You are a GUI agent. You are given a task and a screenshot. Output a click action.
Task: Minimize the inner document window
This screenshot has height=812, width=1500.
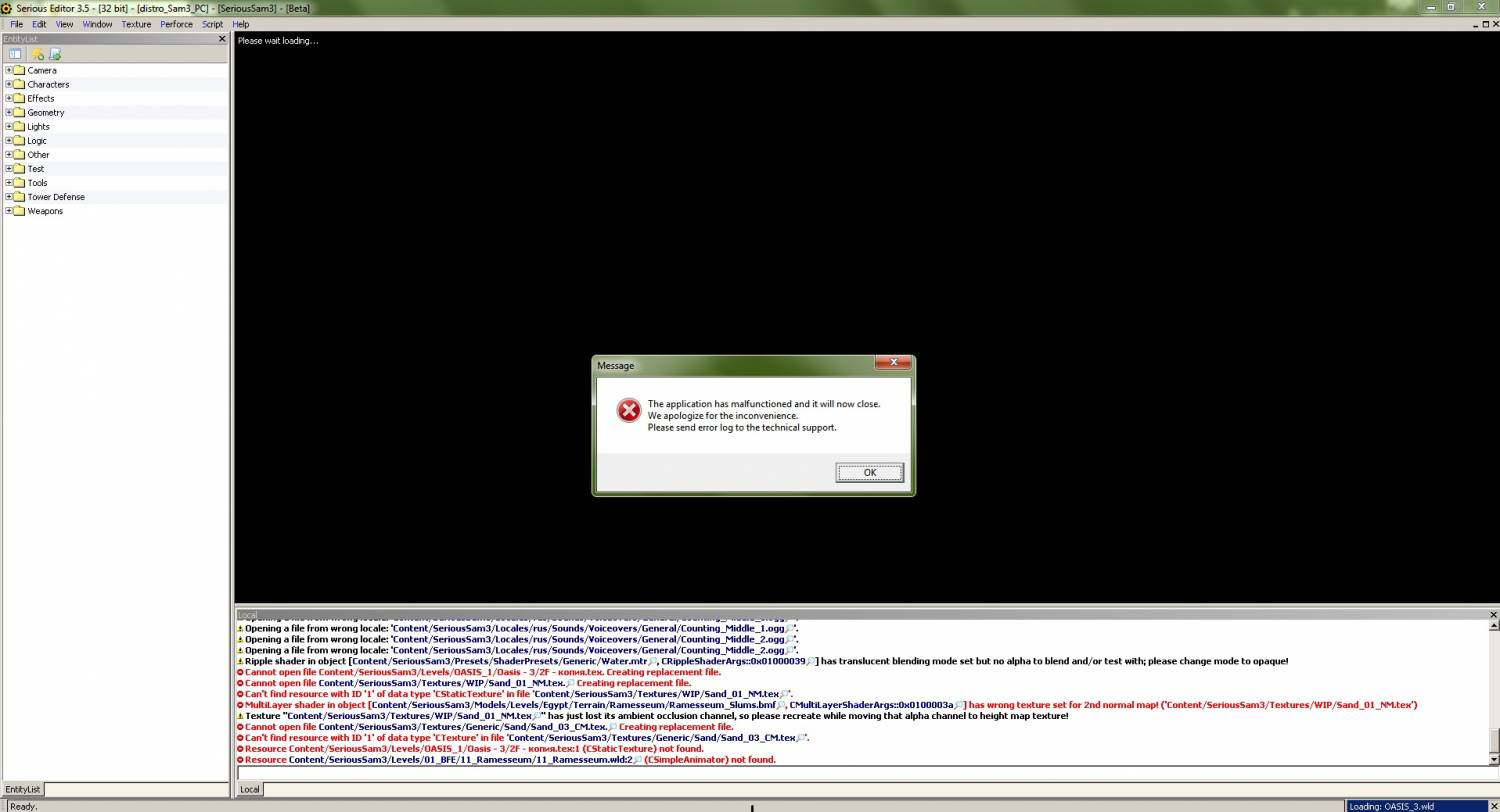pos(1474,24)
